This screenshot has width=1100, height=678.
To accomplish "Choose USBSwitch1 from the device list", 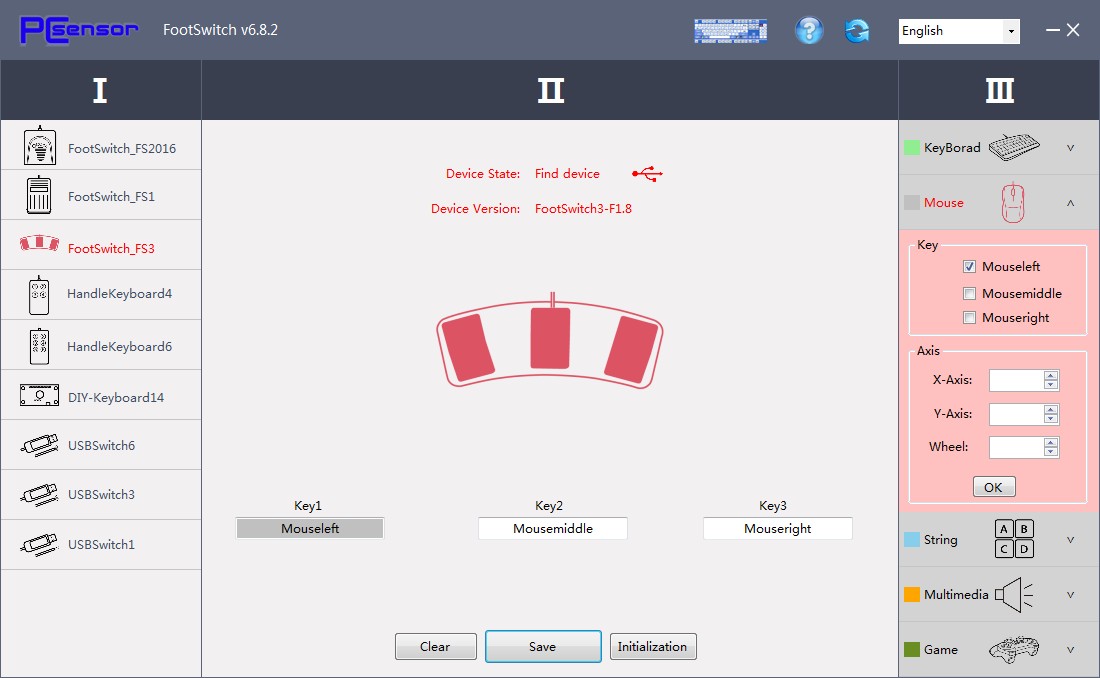I will coord(101,545).
